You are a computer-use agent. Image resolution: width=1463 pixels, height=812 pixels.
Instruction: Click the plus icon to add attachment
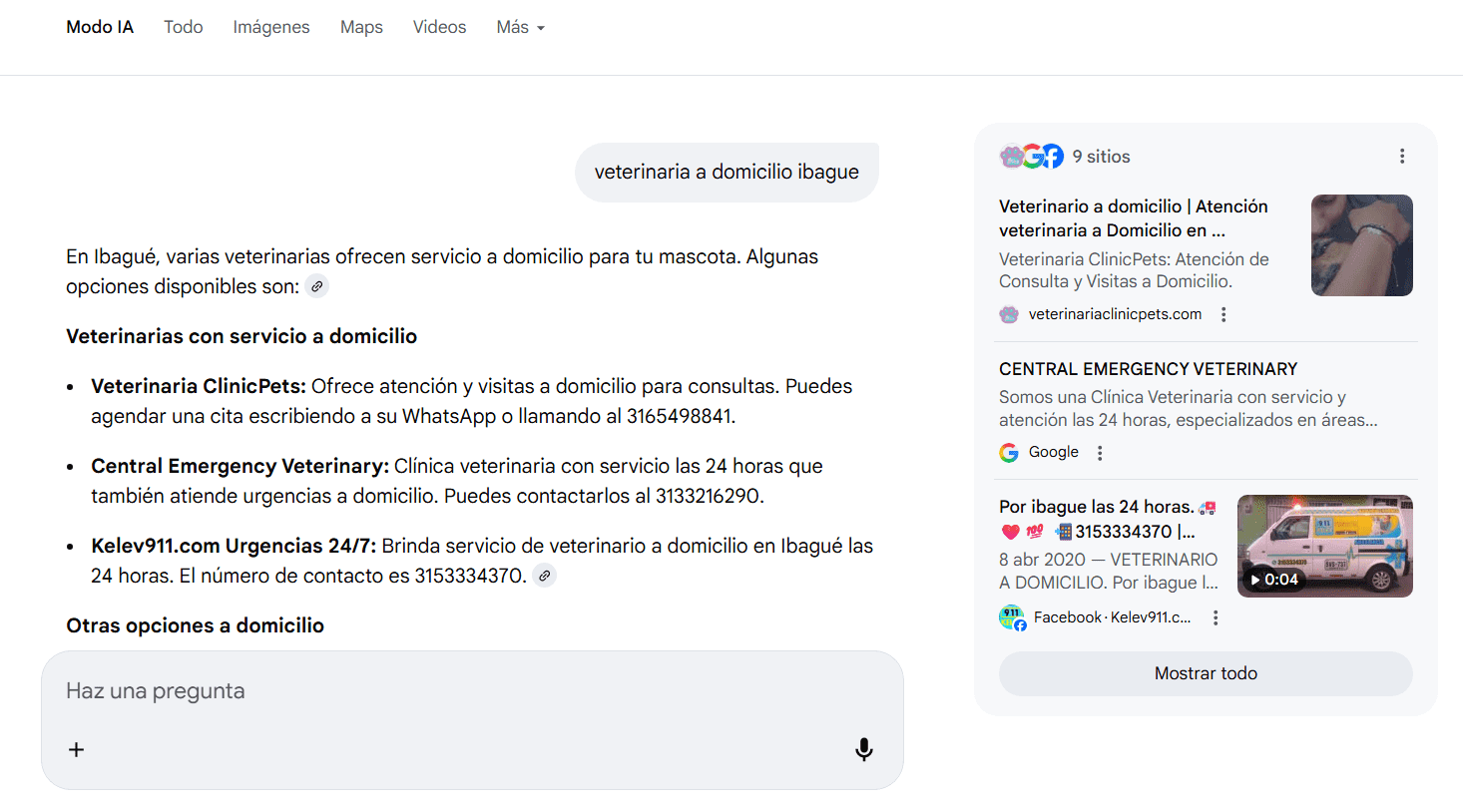click(76, 749)
